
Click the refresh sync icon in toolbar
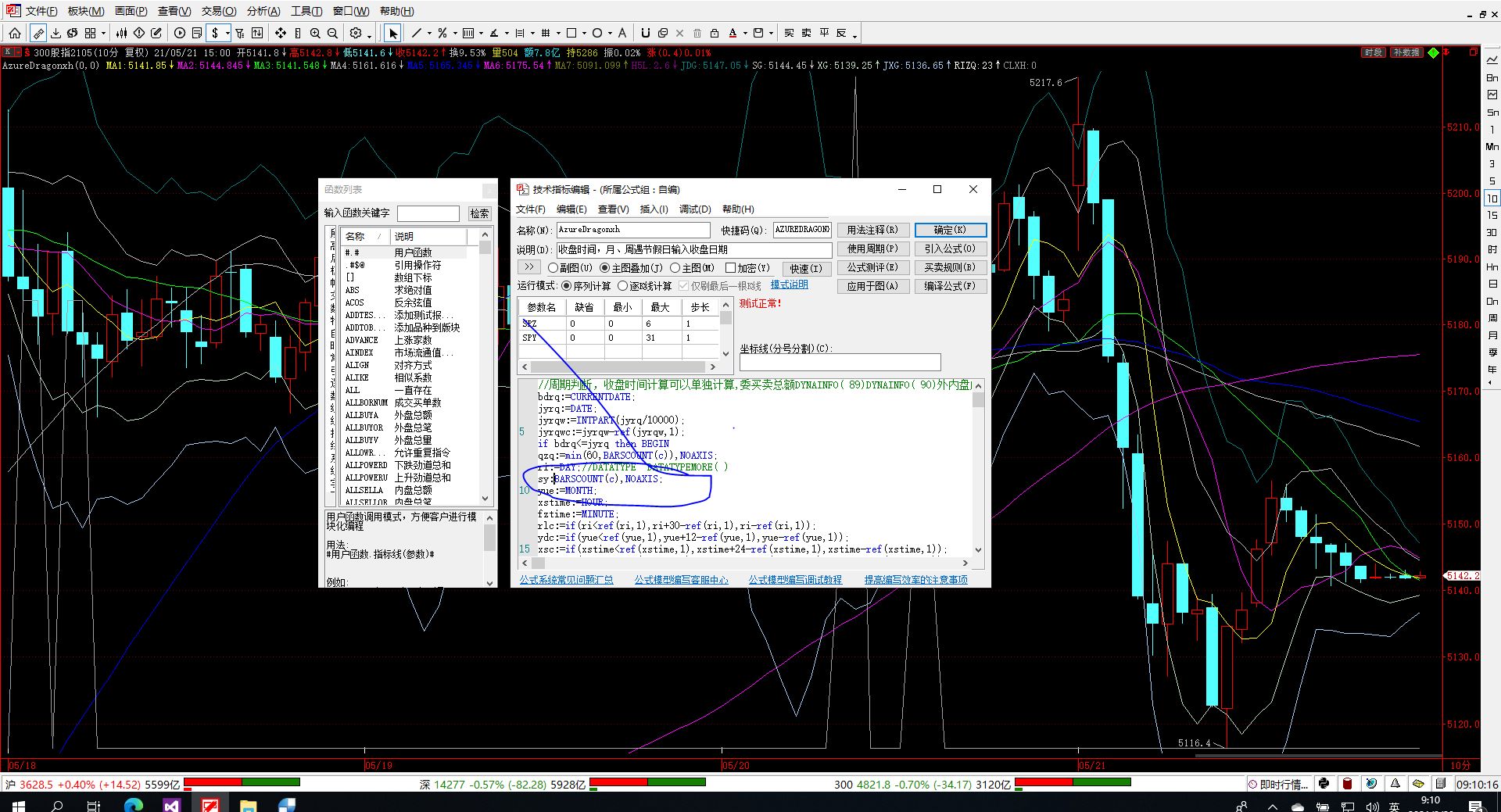(73, 33)
